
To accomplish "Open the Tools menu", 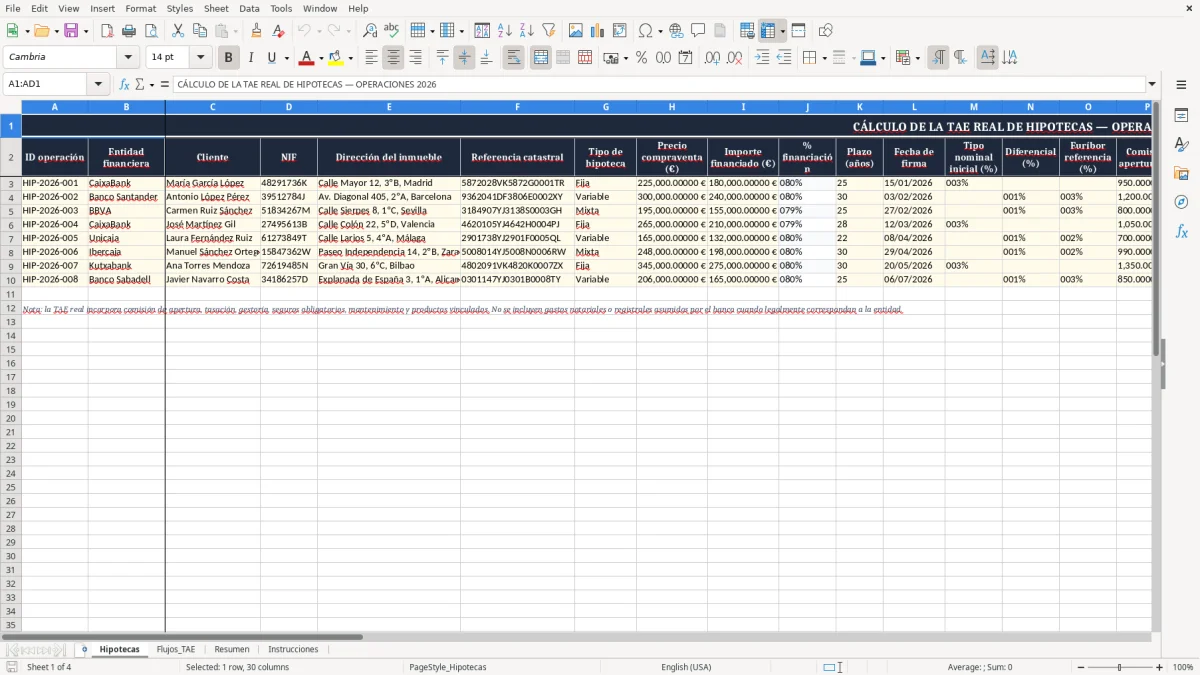I will pos(281,8).
